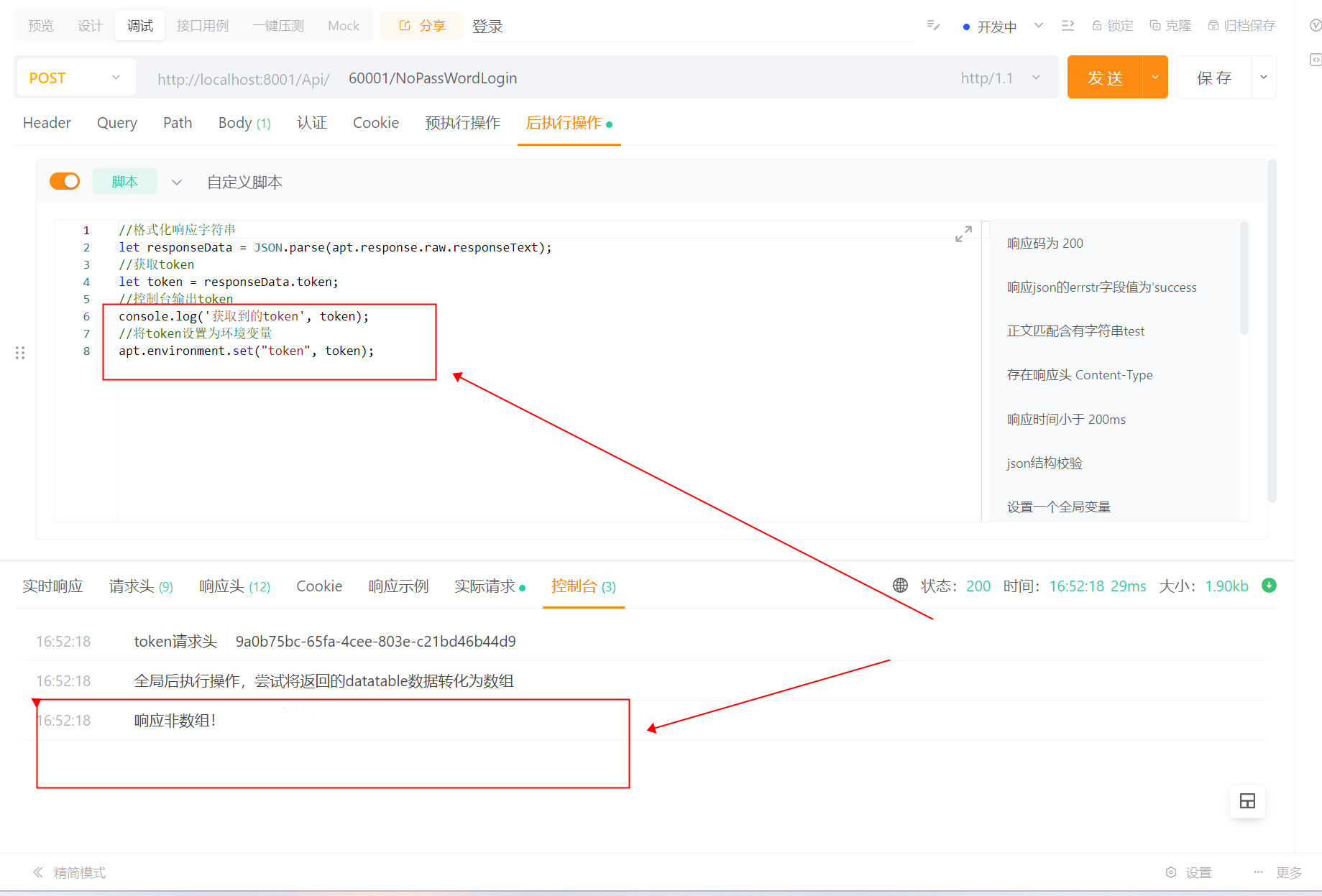1322x896 pixels.
Task: Click the globe network icon near status
Action: pos(900,586)
